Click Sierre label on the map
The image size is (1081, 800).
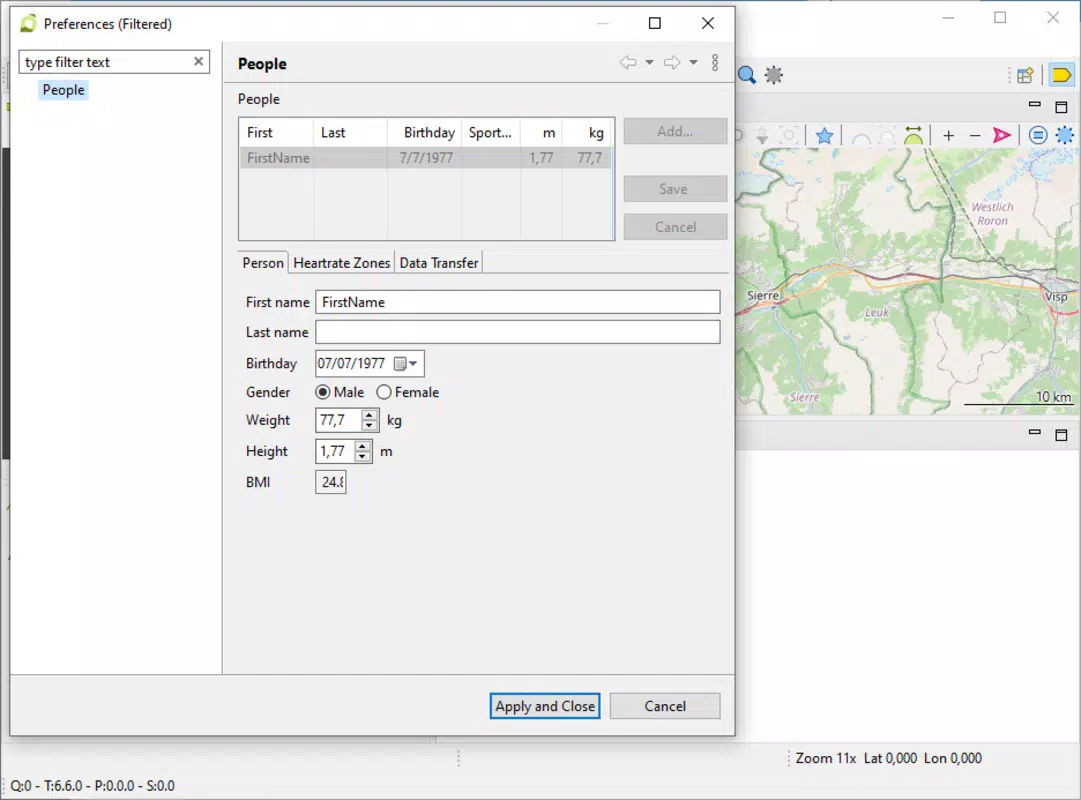click(x=762, y=295)
